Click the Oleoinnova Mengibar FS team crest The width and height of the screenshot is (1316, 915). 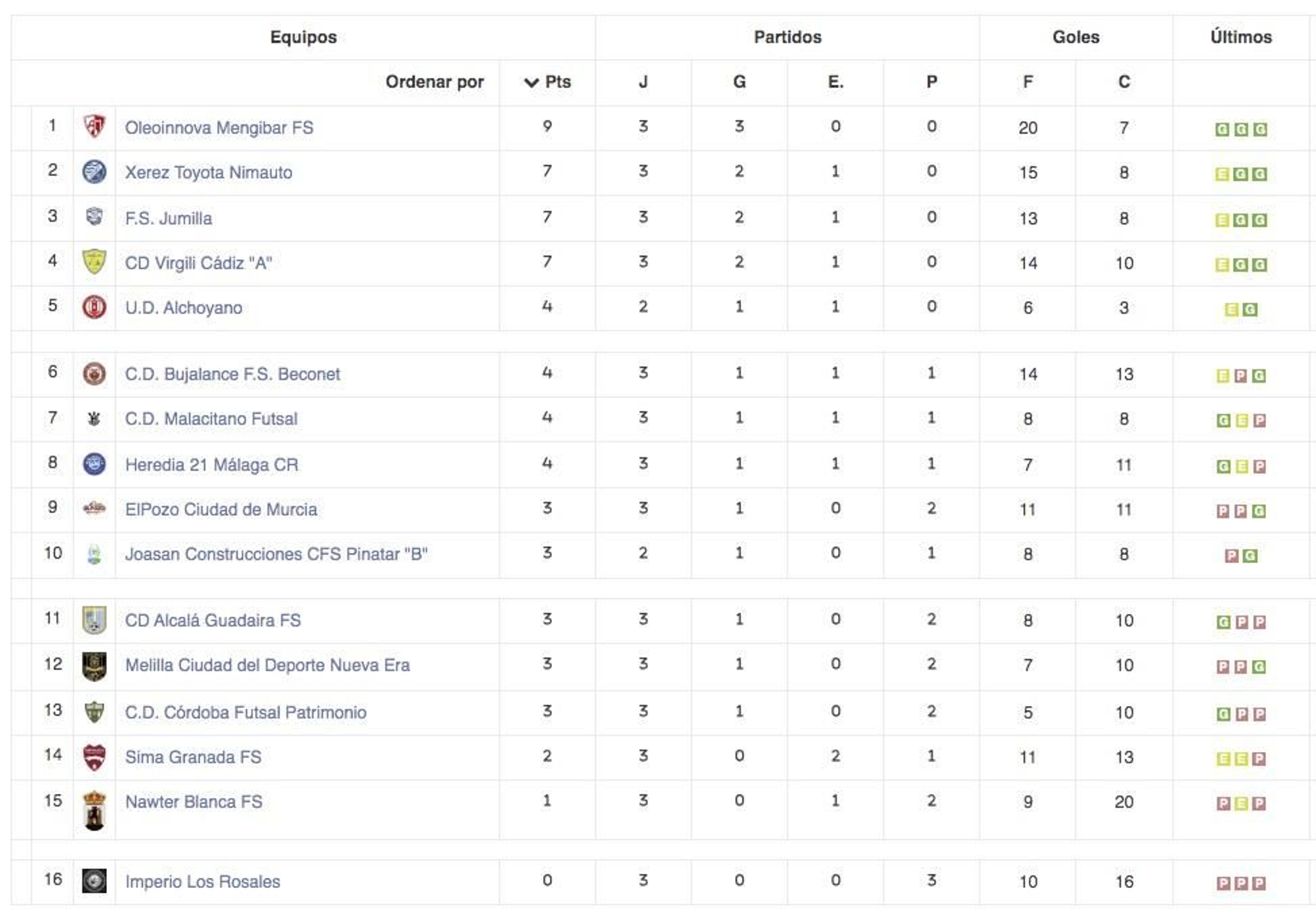95,127
